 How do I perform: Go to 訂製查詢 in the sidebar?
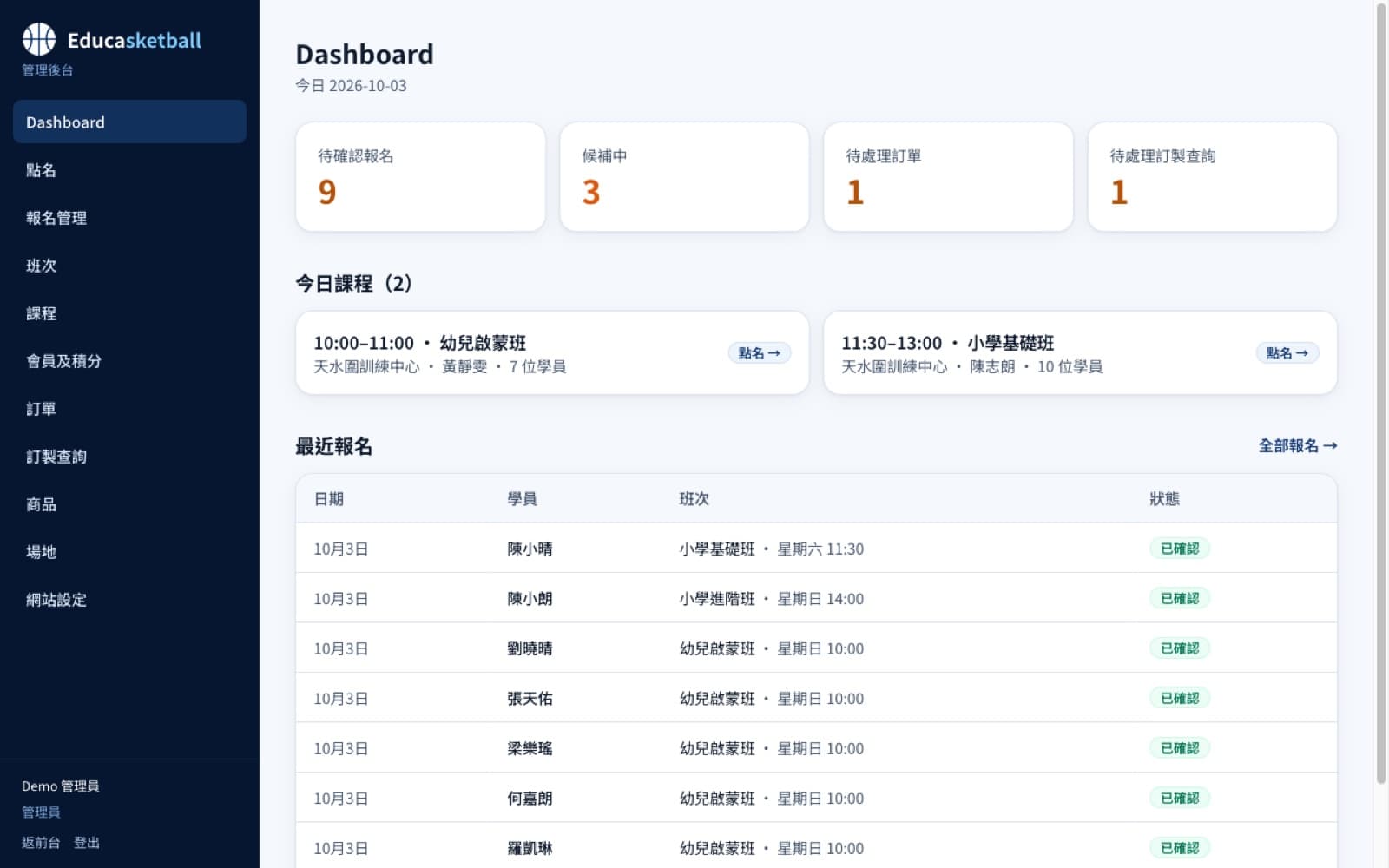[x=129, y=456]
